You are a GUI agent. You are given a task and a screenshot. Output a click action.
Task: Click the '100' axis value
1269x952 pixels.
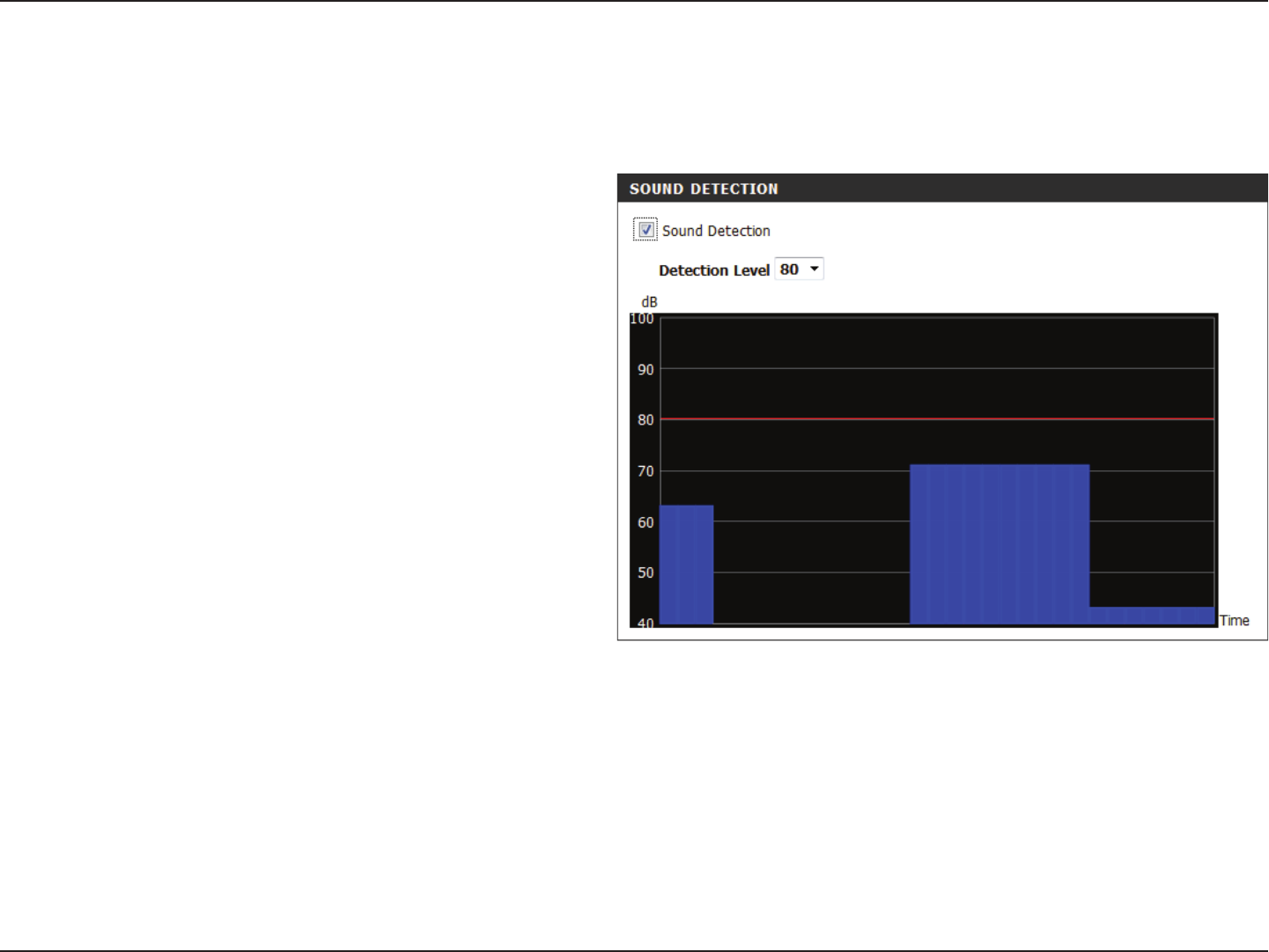pos(642,319)
